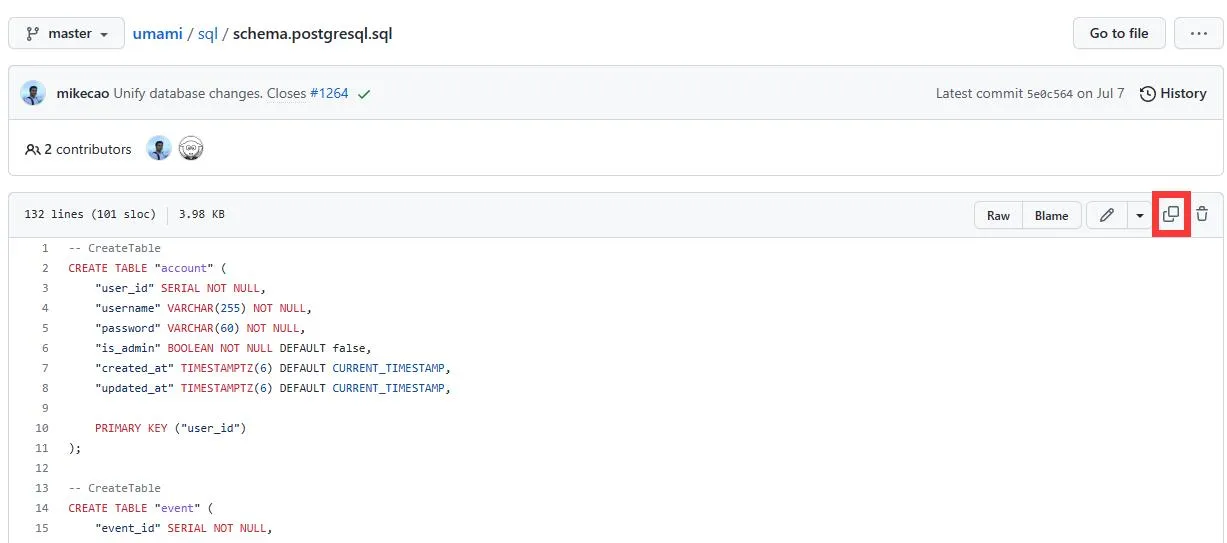Select line number 10
This screenshot has width=1227, height=543.
click(x=42, y=428)
